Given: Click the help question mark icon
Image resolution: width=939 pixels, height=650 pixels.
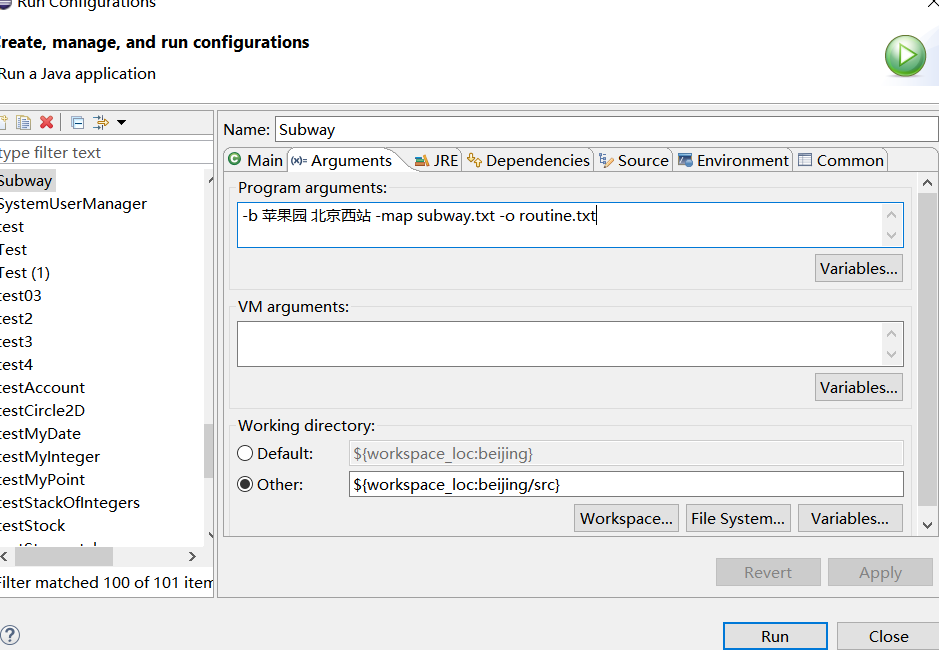Looking at the screenshot, I should point(9,635).
